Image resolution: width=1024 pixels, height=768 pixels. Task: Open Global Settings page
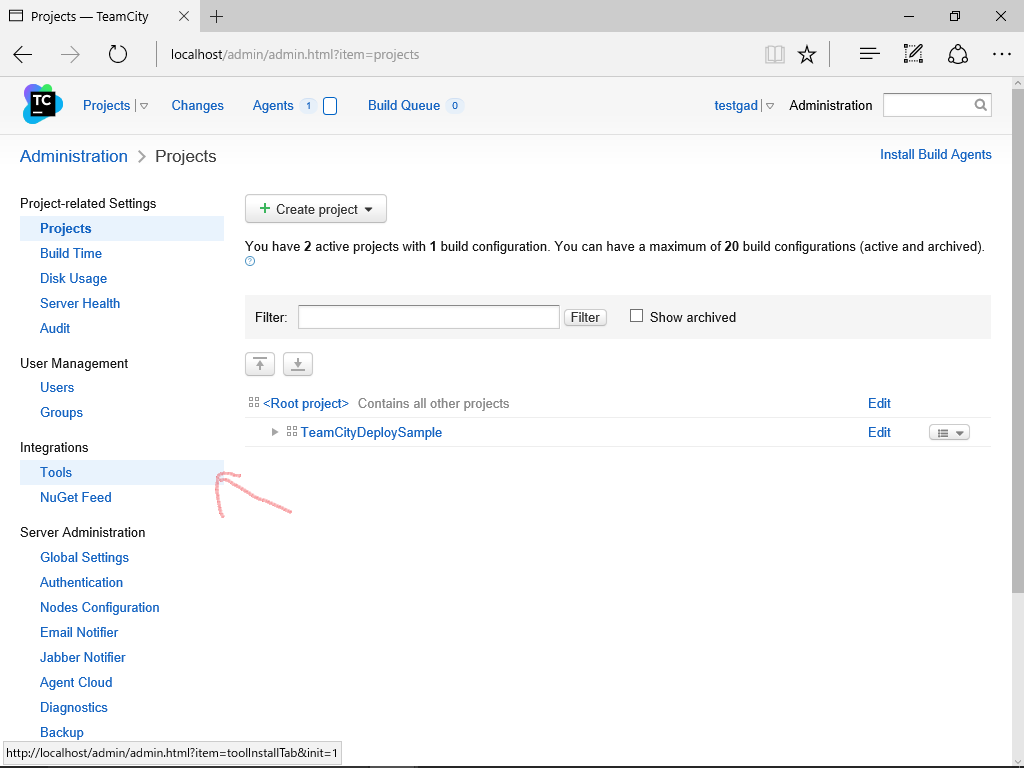click(x=84, y=558)
